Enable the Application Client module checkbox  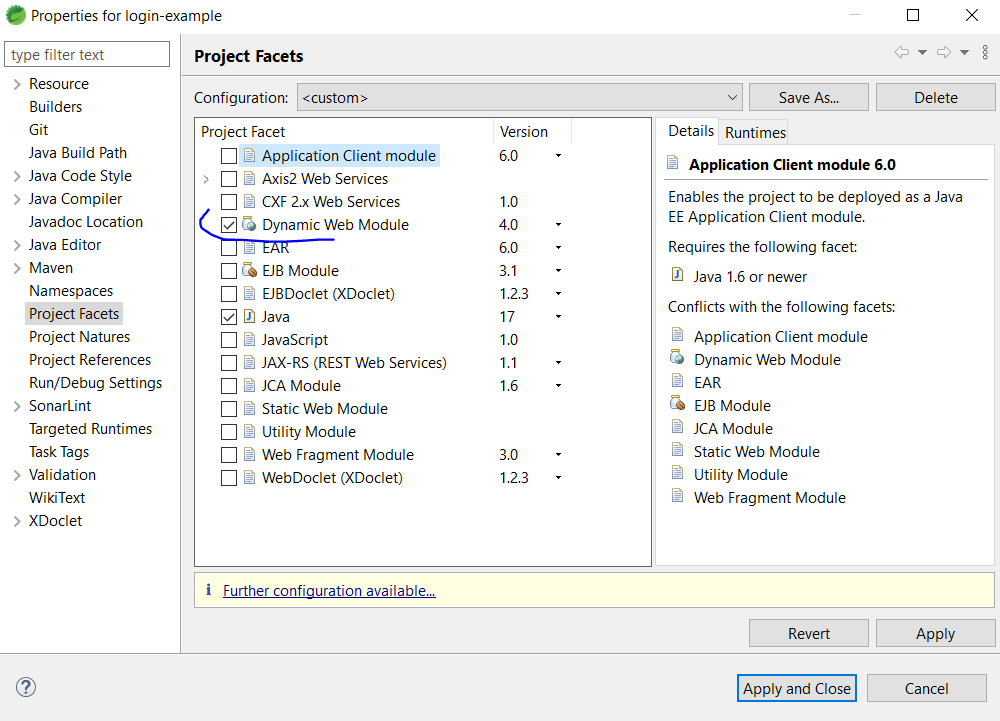point(229,156)
